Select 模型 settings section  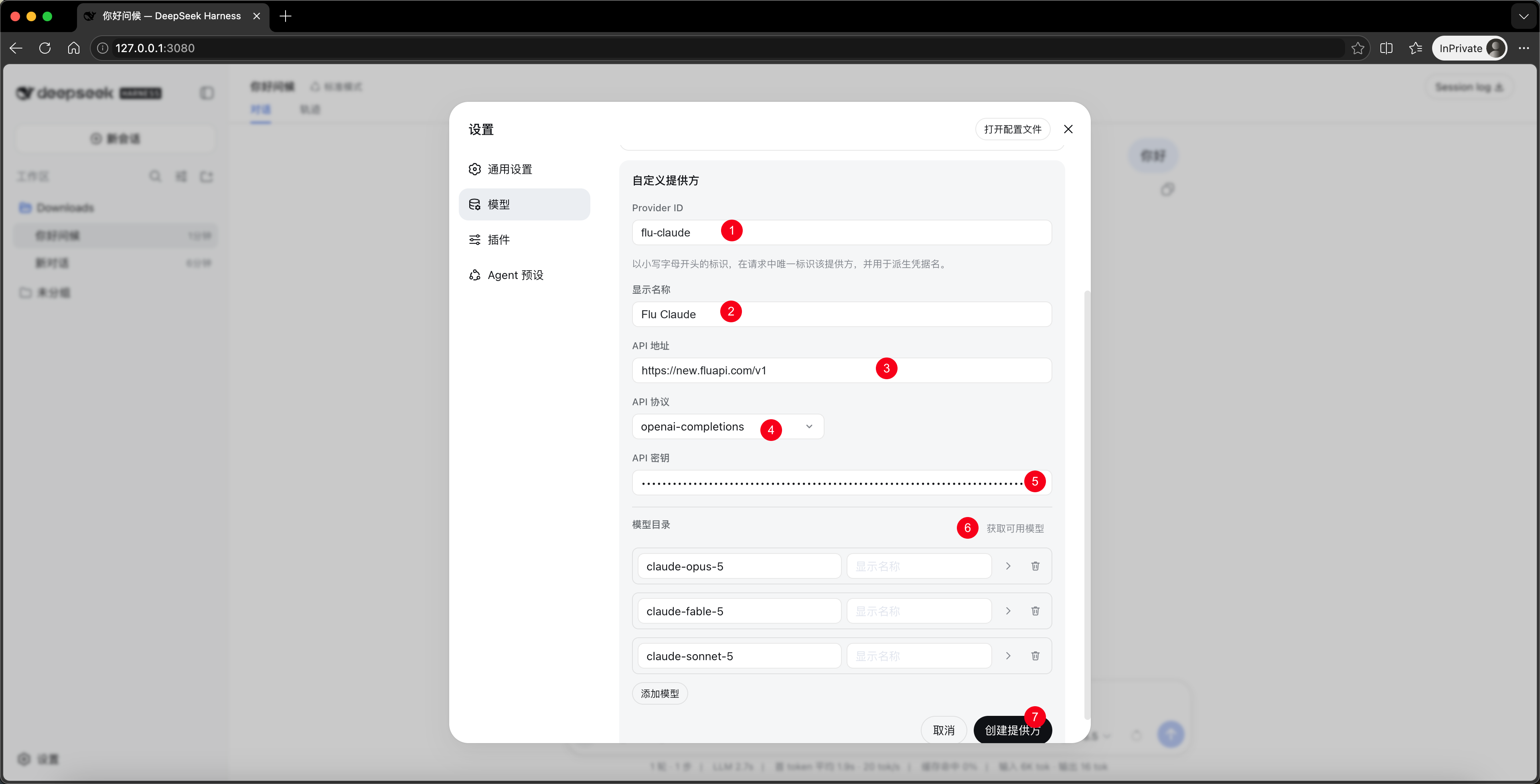point(524,204)
